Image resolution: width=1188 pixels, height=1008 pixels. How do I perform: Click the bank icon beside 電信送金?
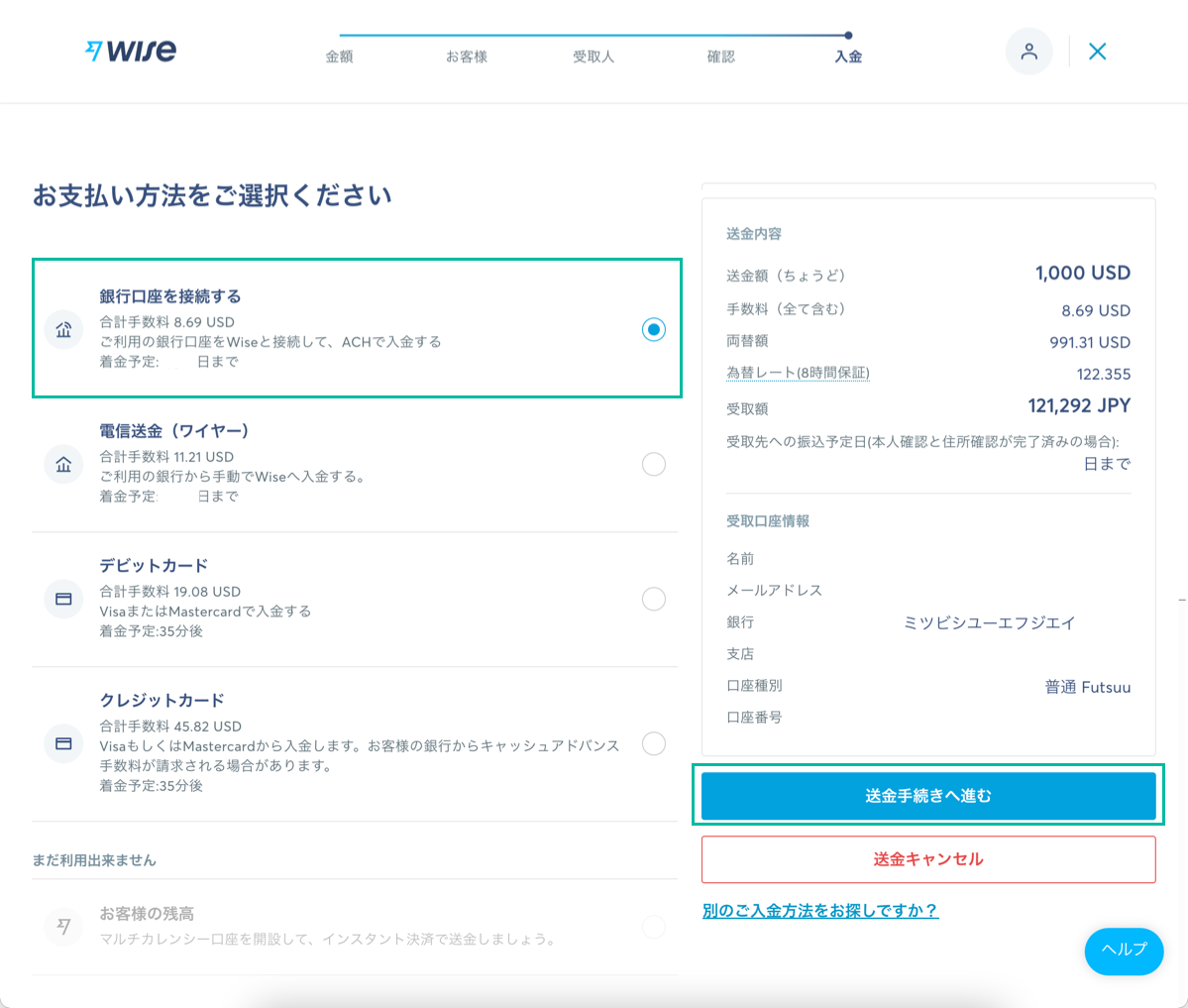(63, 464)
